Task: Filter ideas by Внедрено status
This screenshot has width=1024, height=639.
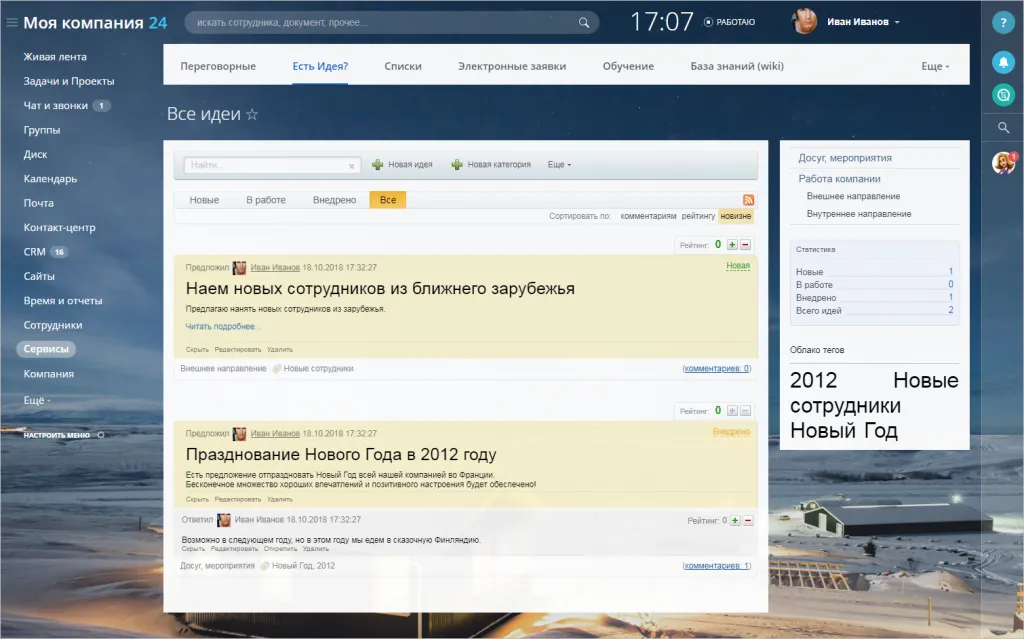Action: click(334, 200)
